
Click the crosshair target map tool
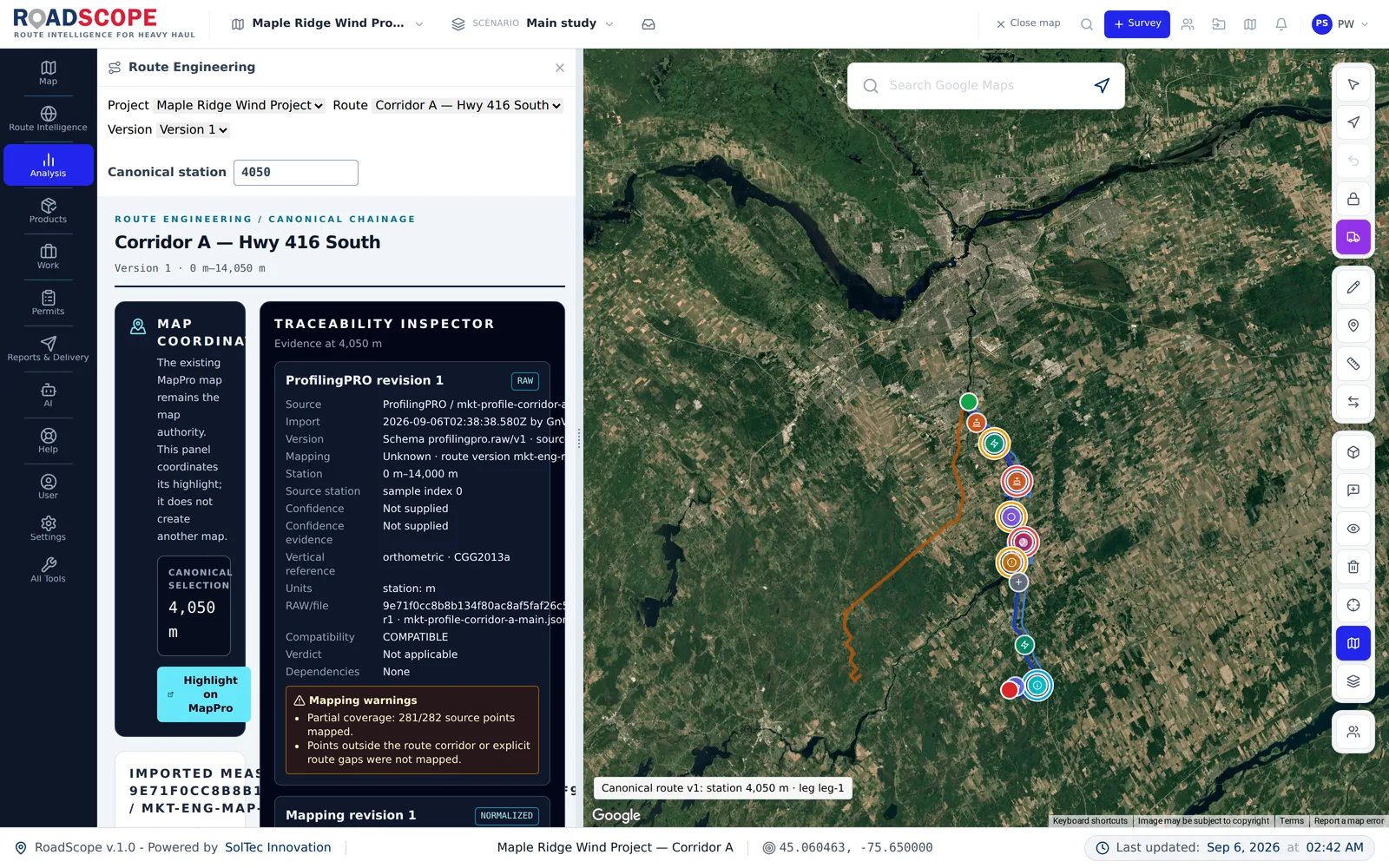click(1353, 605)
